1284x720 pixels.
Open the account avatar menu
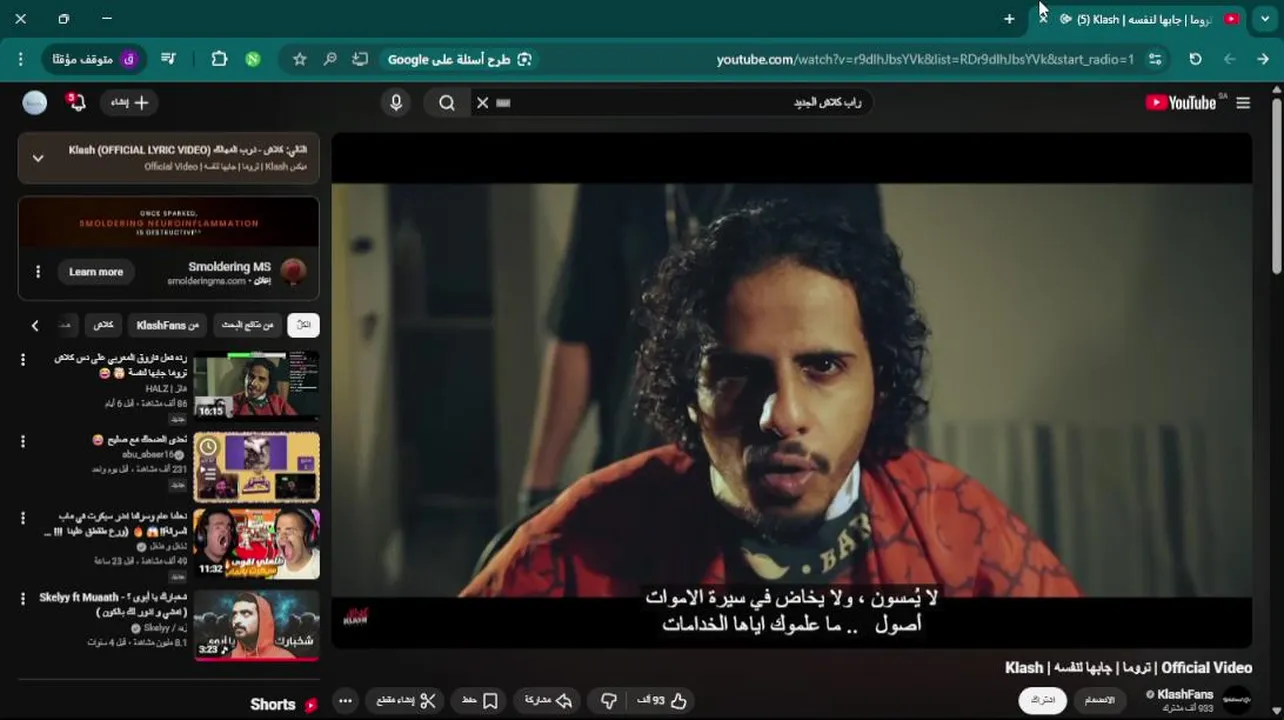coord(35,102)
